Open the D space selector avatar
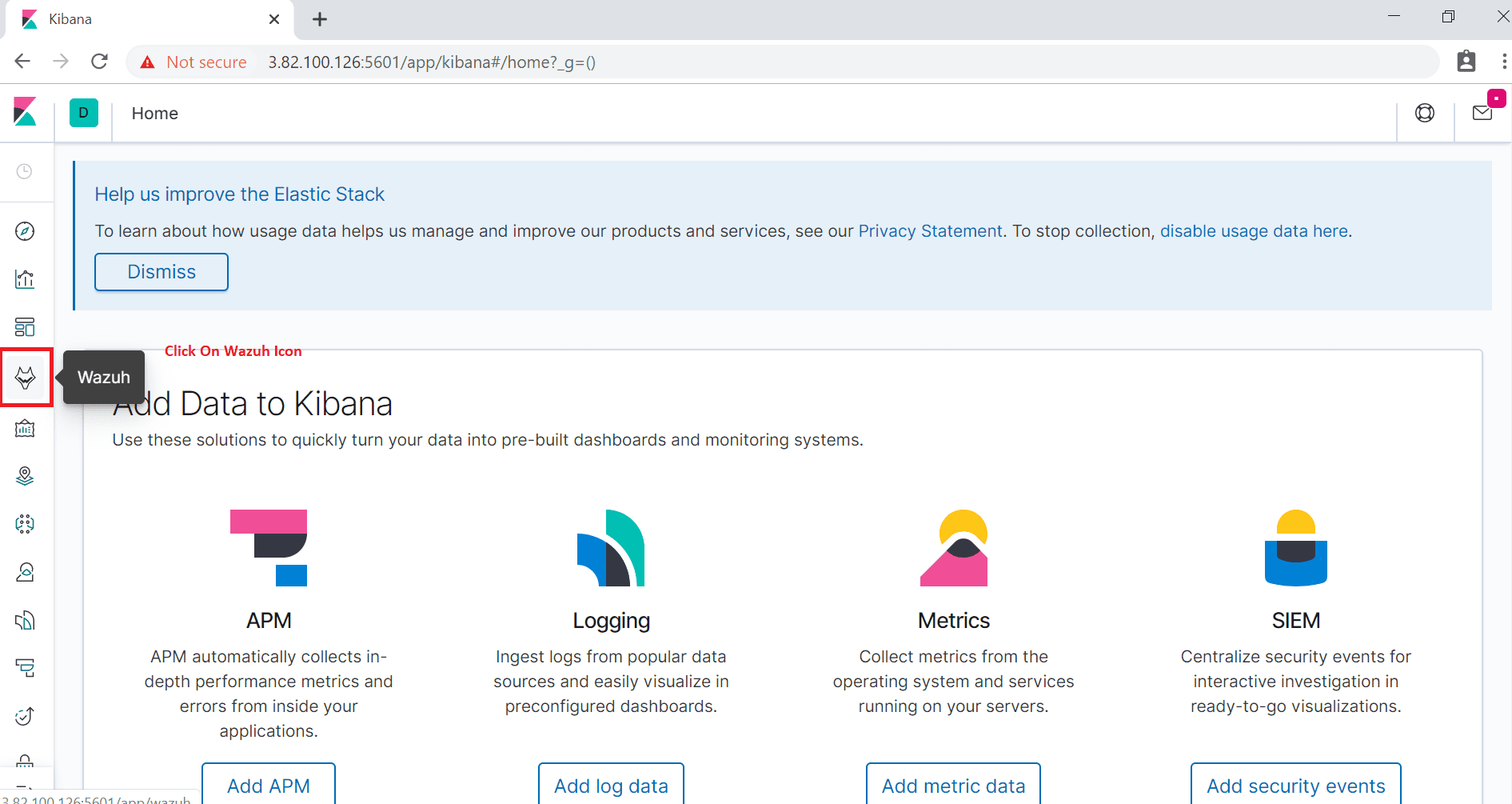This screenshot has height=804, width=1512. pyautogui.click(x=84, y=113)
